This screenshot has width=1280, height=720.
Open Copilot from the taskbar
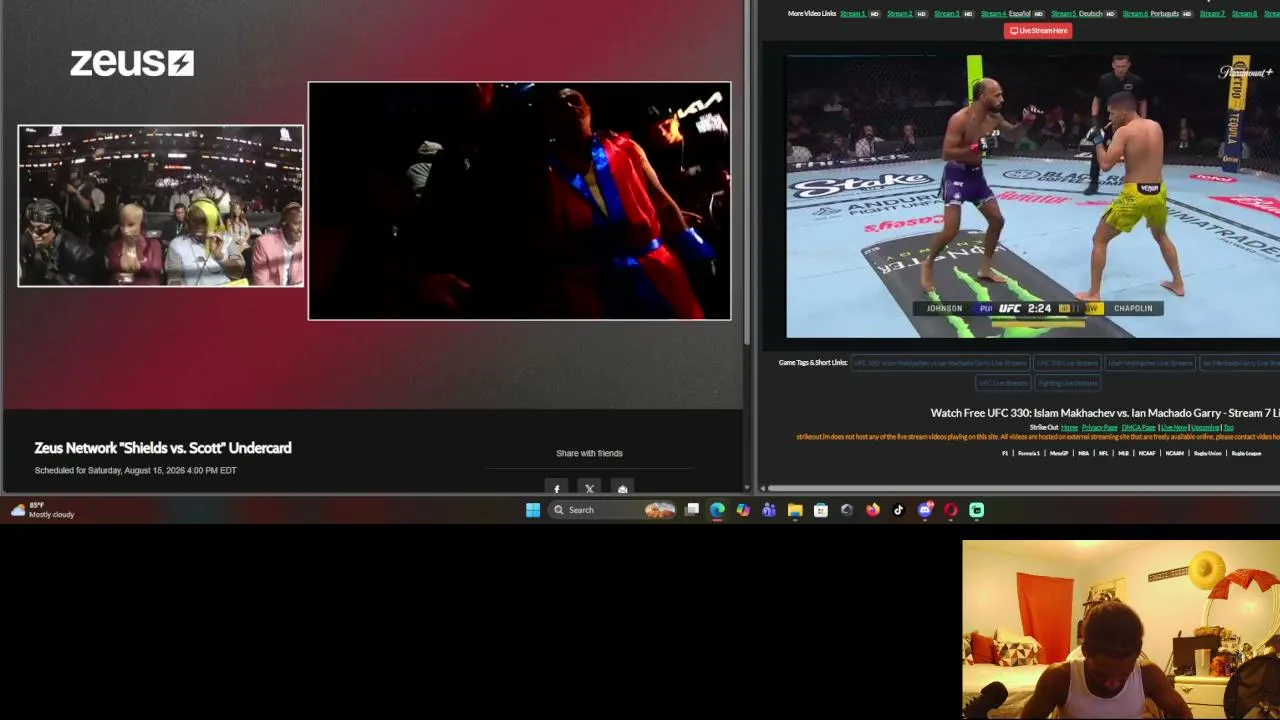click(x=743, y=510)
